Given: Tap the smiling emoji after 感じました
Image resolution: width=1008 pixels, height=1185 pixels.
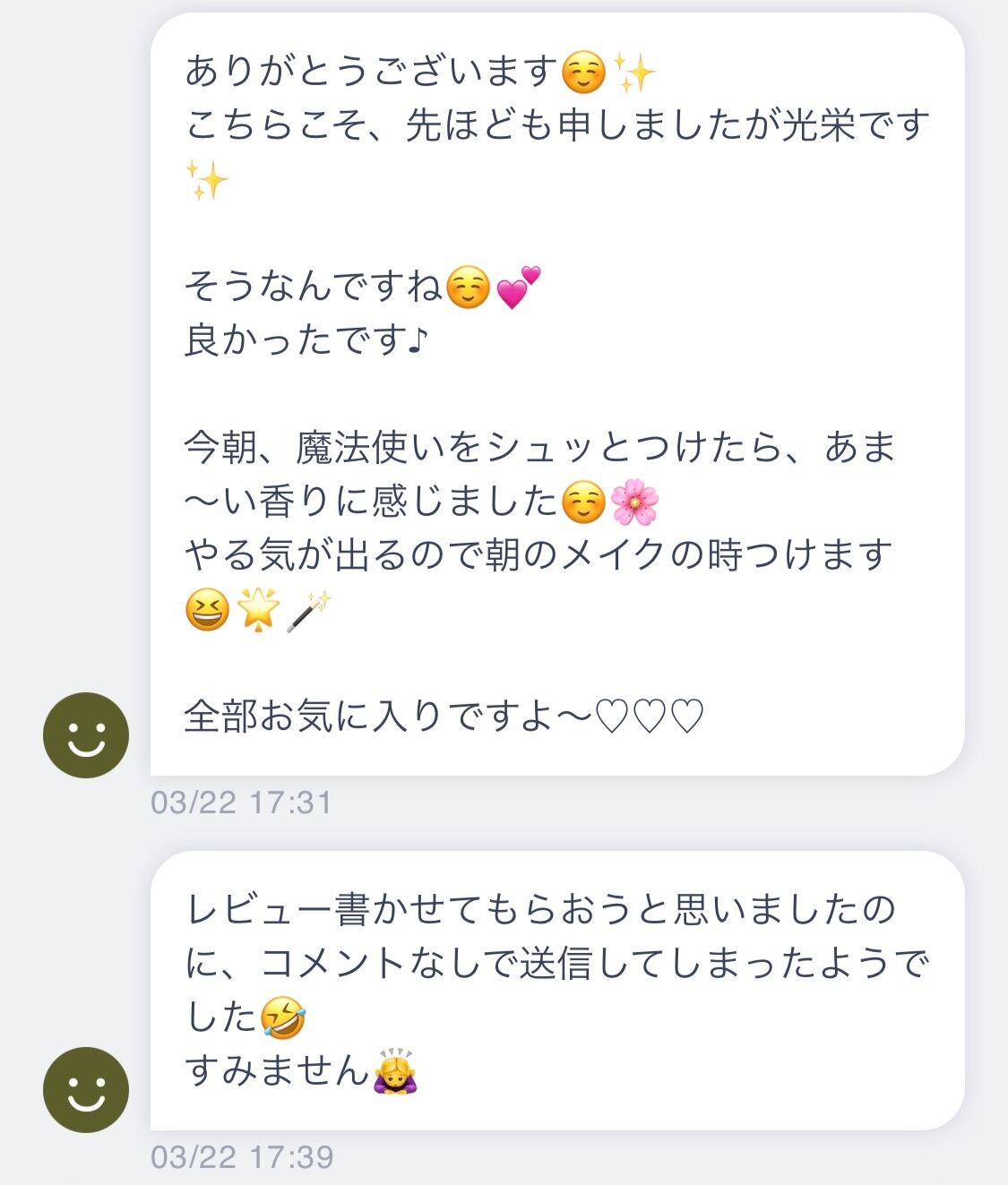Looking at the screenshot, I should [583, 502].
